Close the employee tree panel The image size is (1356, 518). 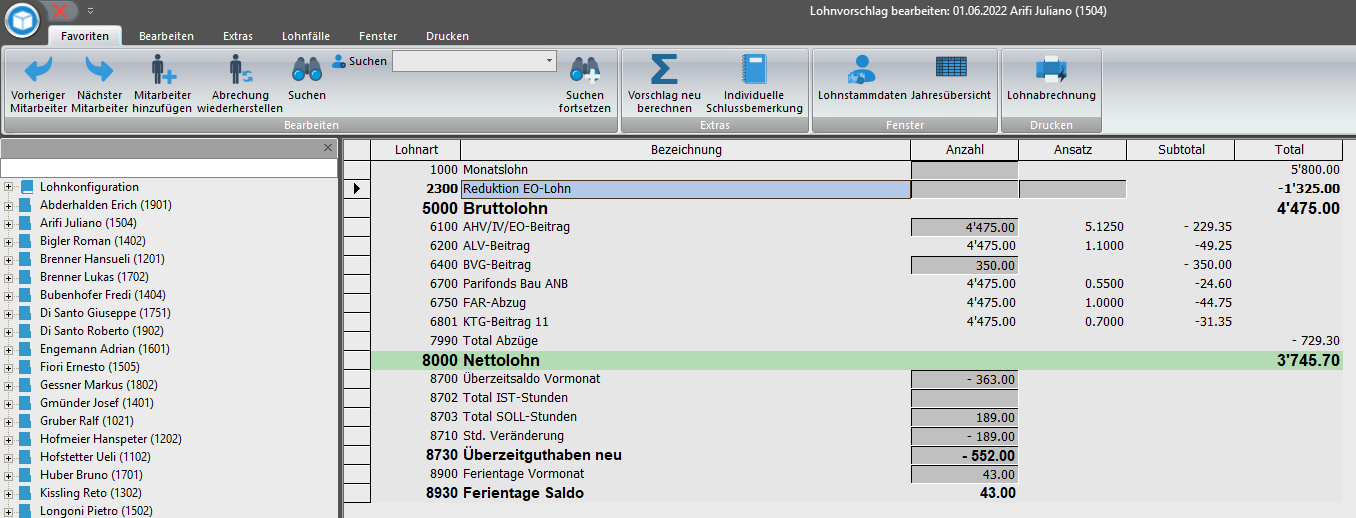328,147
